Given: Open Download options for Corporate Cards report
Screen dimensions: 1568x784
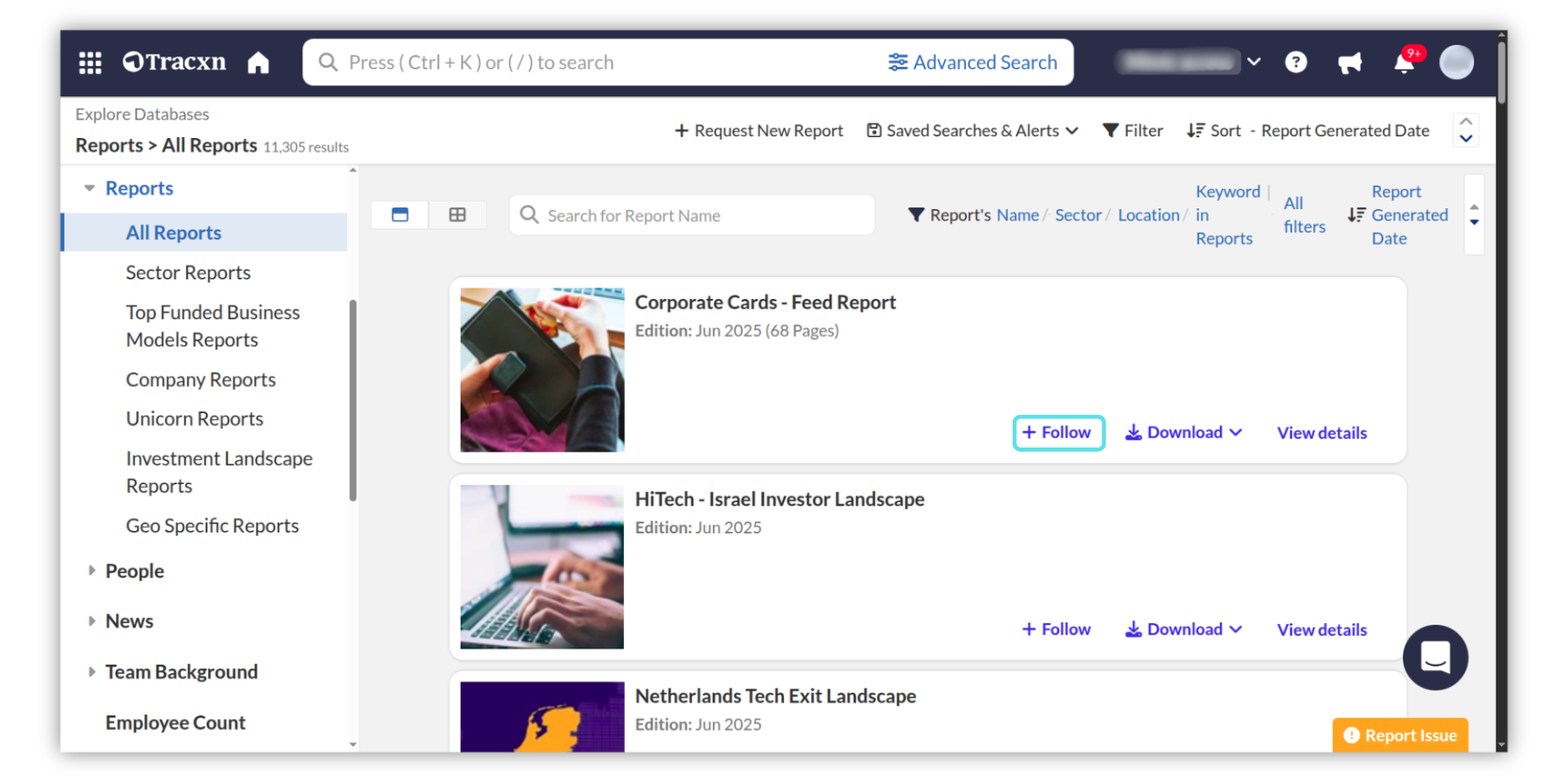Looking at the screenshot, I should pos(1183,433).
